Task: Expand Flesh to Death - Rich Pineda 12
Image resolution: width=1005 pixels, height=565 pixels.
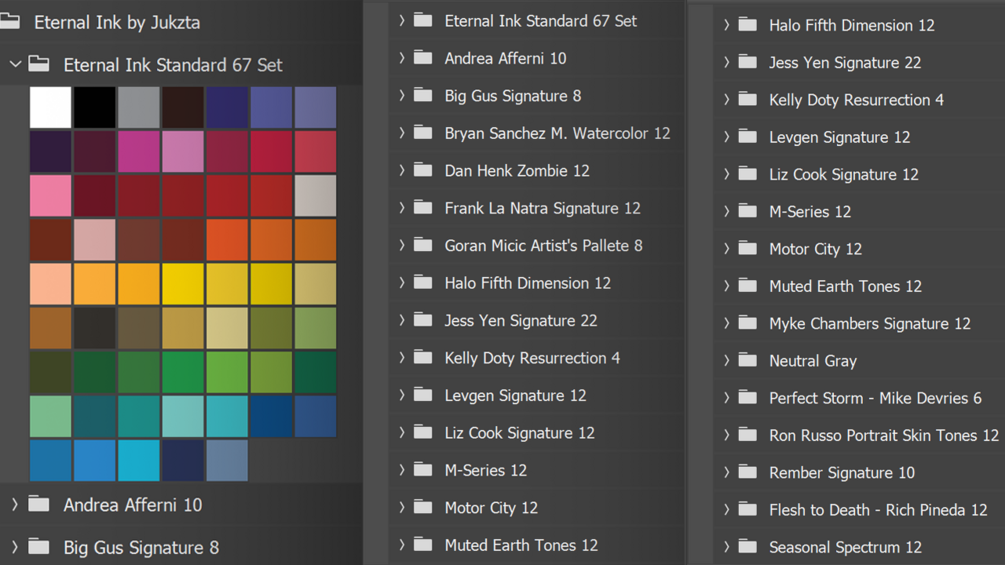Action: (x=726, y=509)
